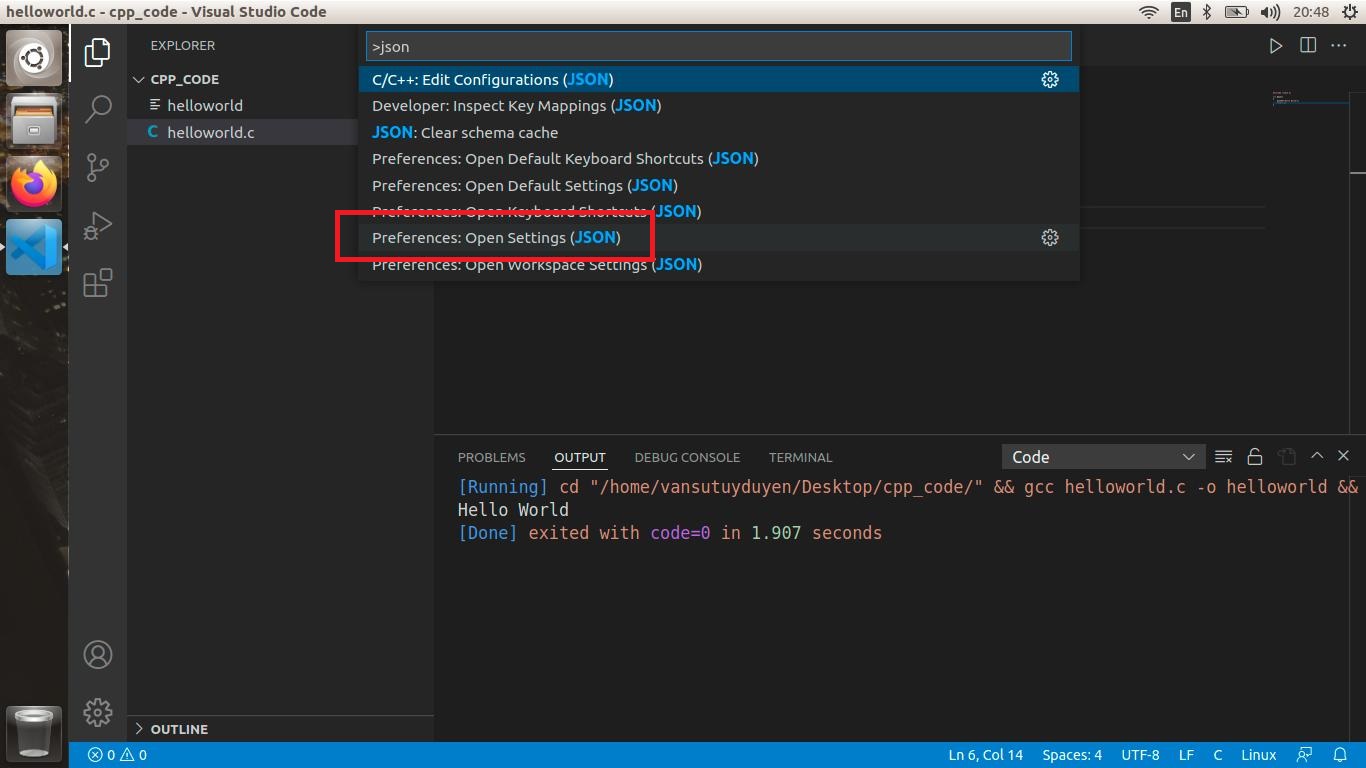Click the Visual Studio Code launcher icon

34,247
